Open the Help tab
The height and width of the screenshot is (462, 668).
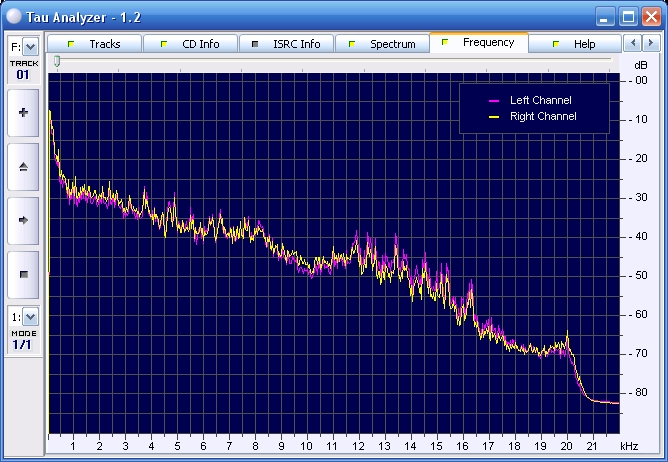click(x=574, y=44)
